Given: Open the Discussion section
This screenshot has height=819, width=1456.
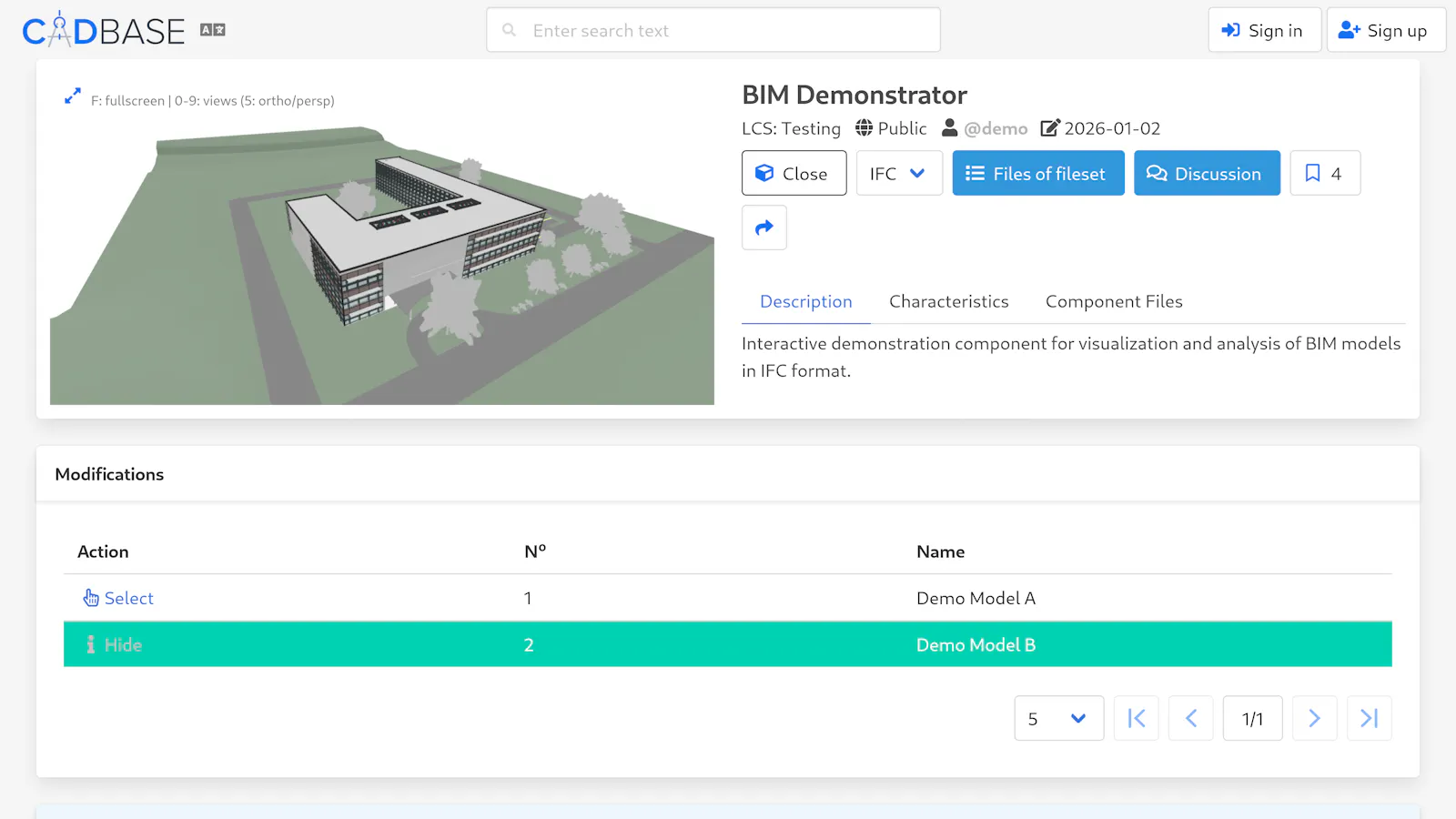Looking at the screenshot, I should tap(1207, 173).
